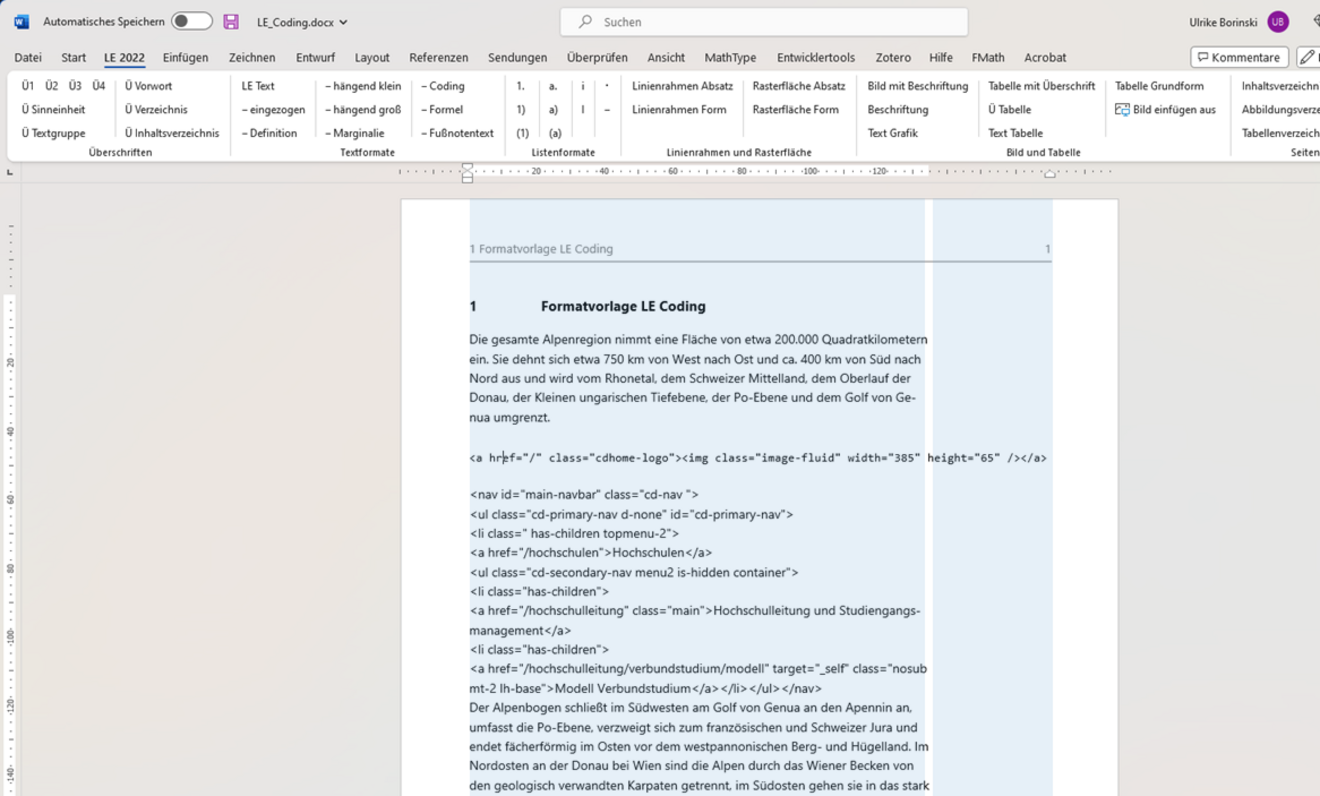This screenshot has height=796, width=1320.
Task: Open the FMath tab
Action: [988, 58]
